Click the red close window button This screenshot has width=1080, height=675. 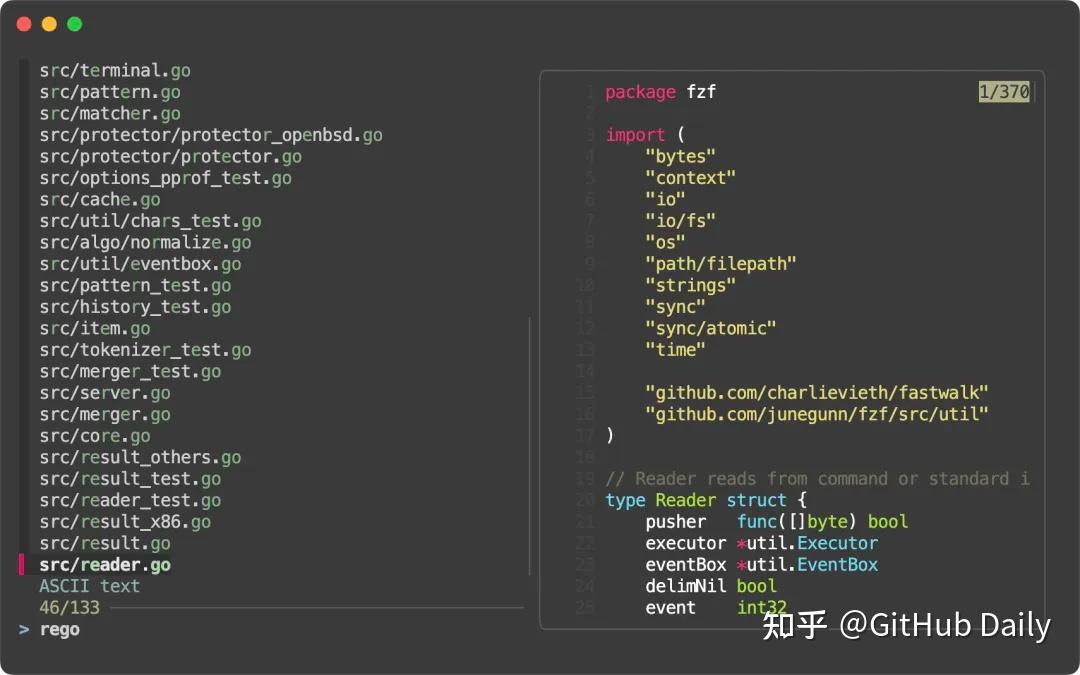tap(24, 24)
